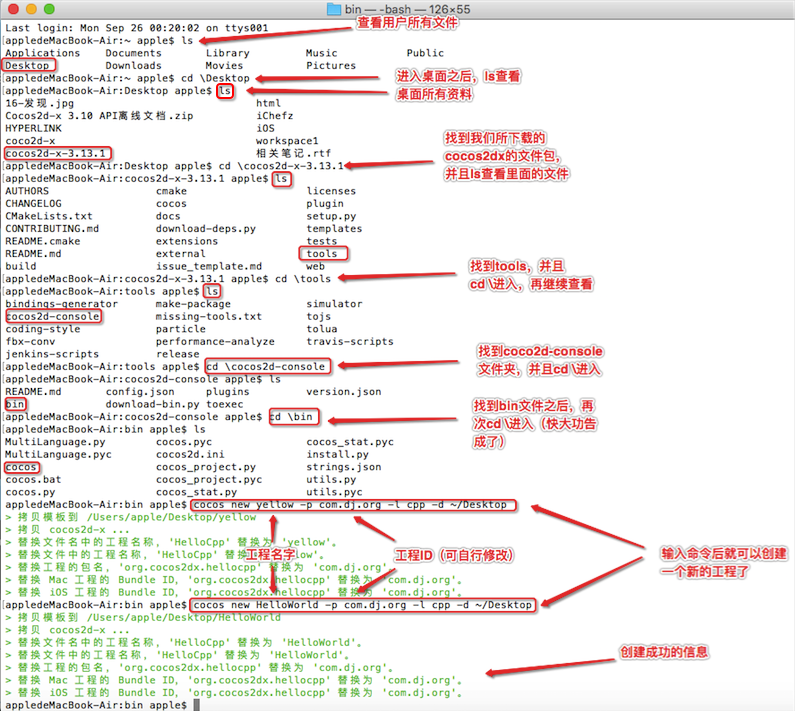
Task: Select the "install.py" file name
Action: click(338, 454)
